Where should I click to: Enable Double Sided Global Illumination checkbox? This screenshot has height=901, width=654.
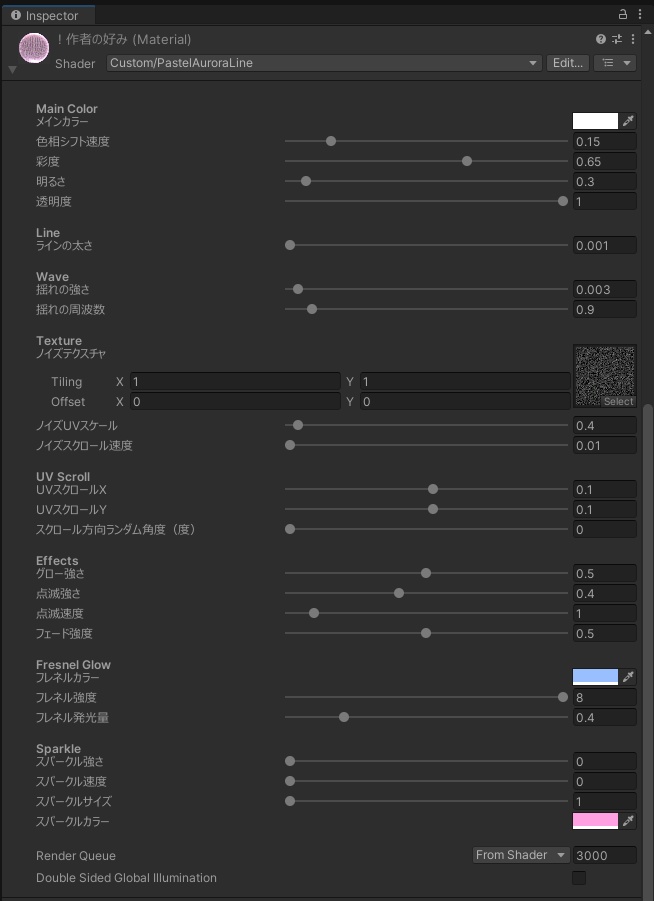[579, 878]
